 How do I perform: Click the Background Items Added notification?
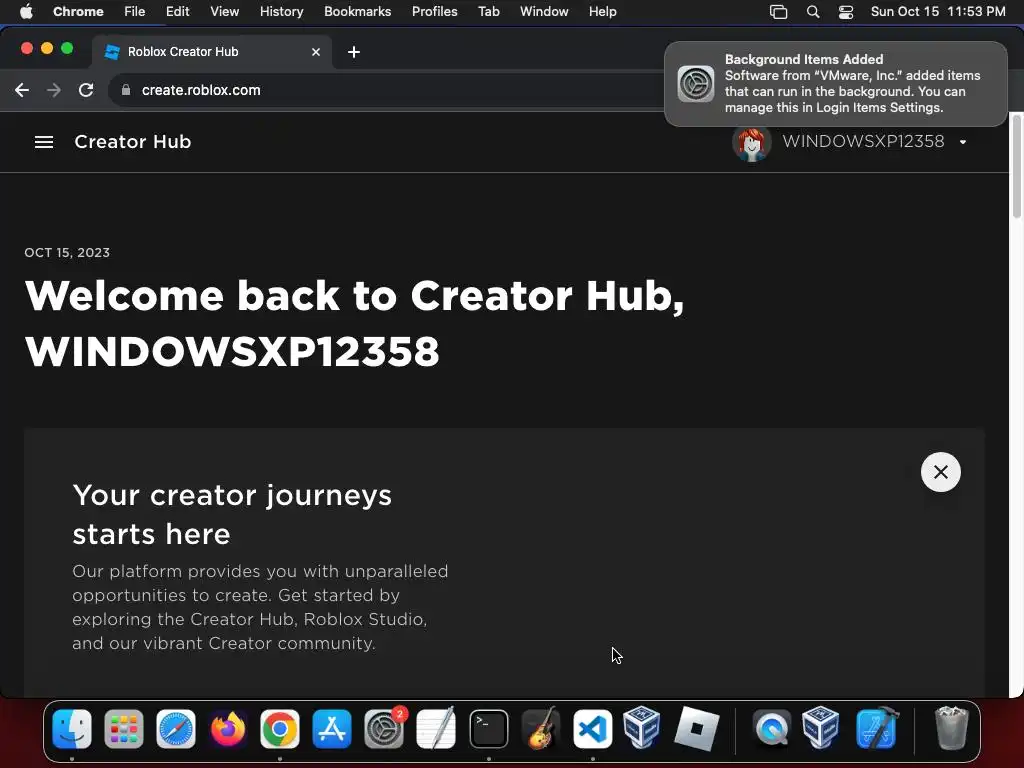[835, 84]
